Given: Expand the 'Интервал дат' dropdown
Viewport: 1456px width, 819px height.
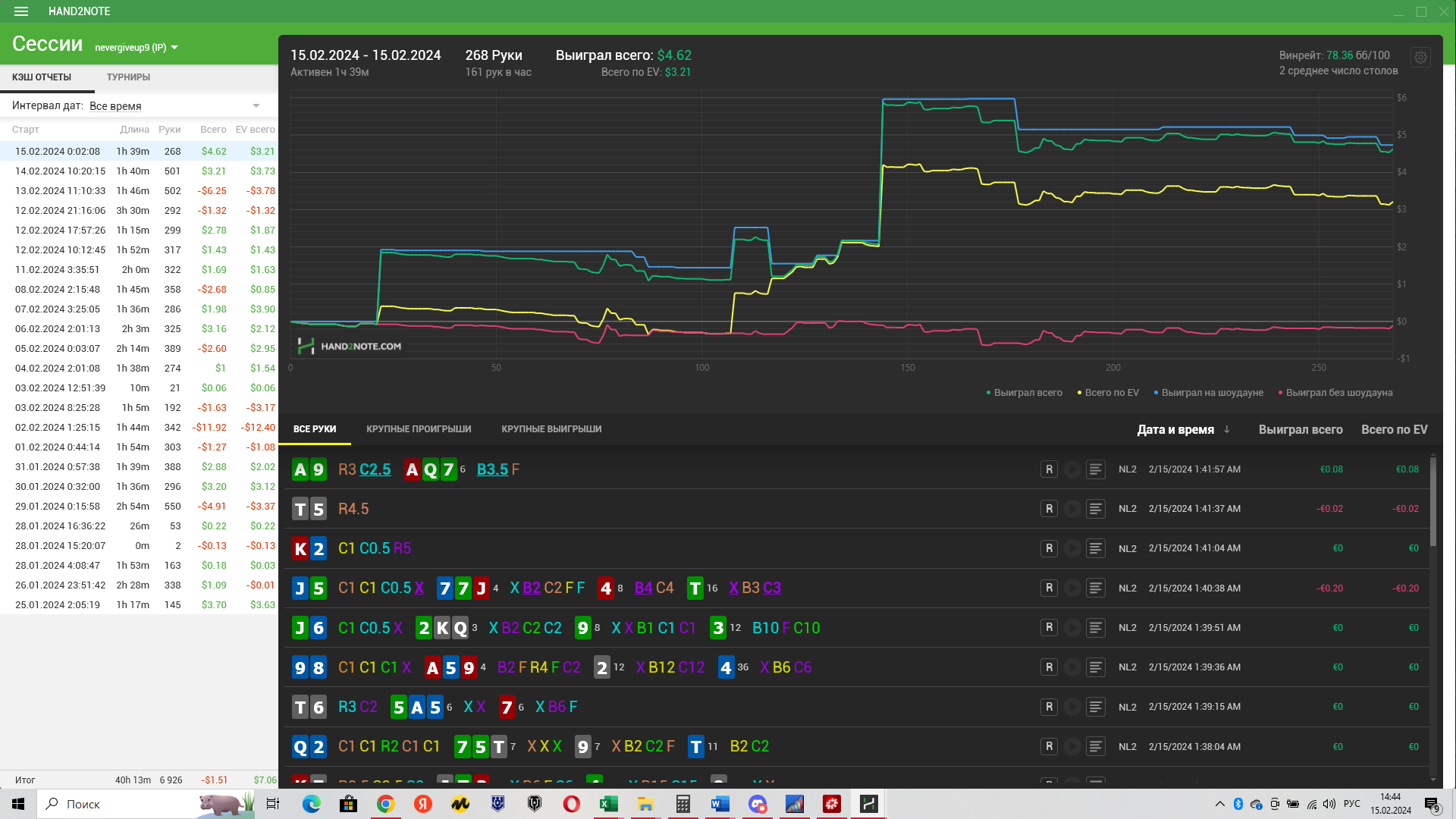Looking at the screenshot, I should coord(174,105).
